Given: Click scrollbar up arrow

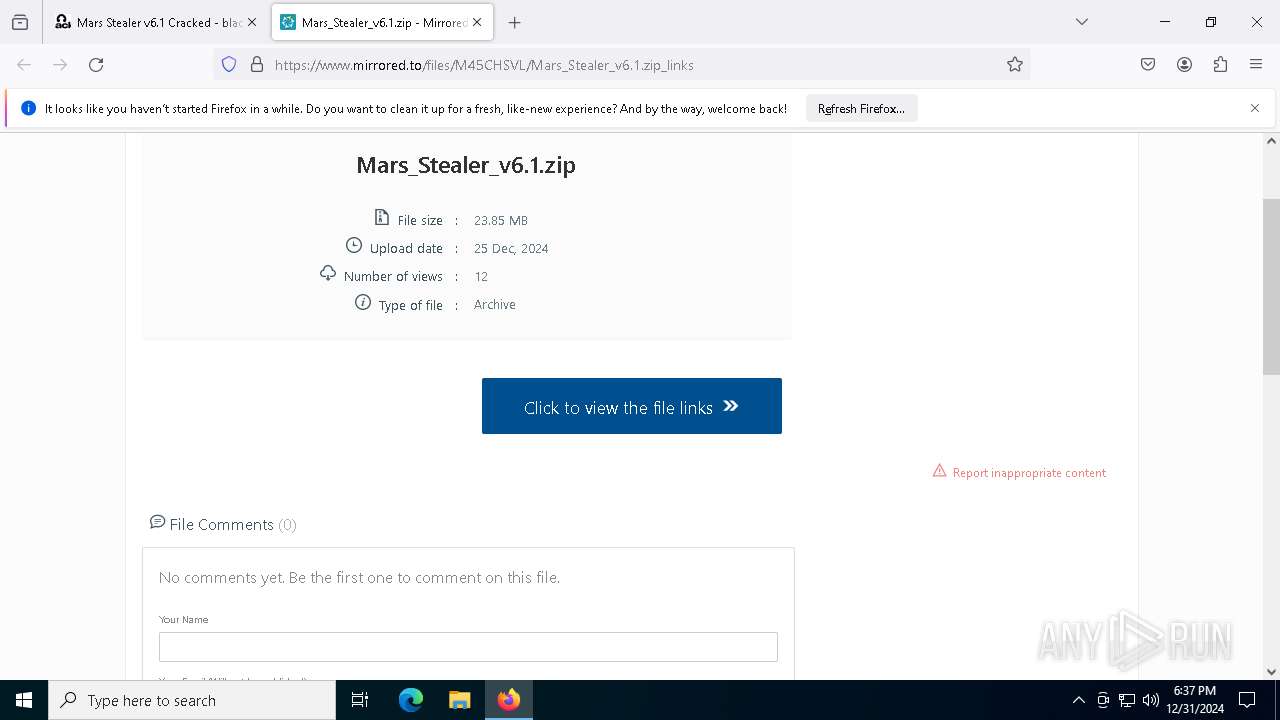Looking at the screenshot, I should click(x=1272, y=141).
